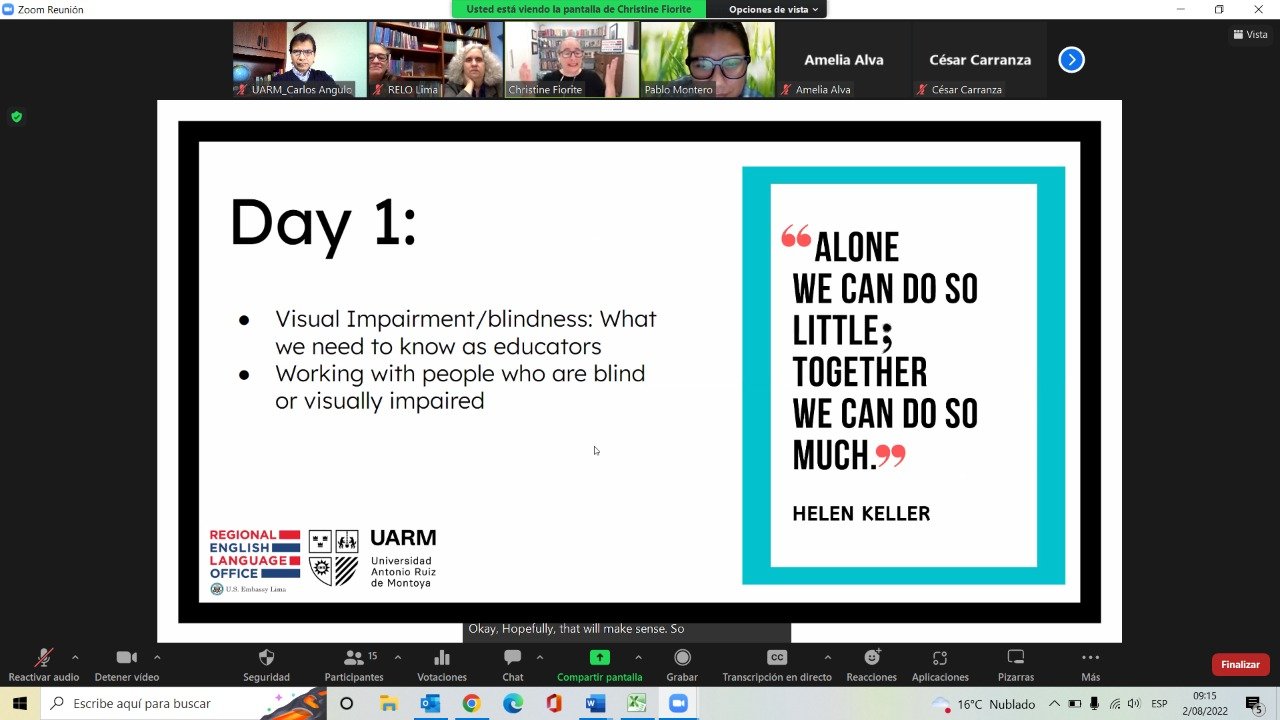Viewport: 1280px width, 720px height.
Task: Click the red Finalizar button
Action: pos(1240,665)
